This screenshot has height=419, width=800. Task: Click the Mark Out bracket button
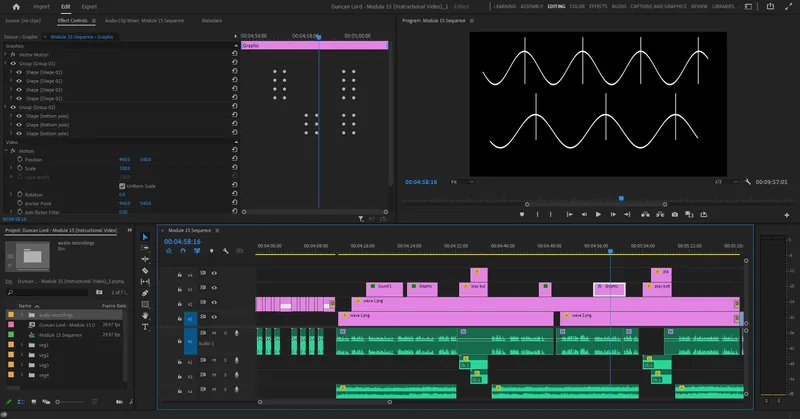click(x=551, y=215)
